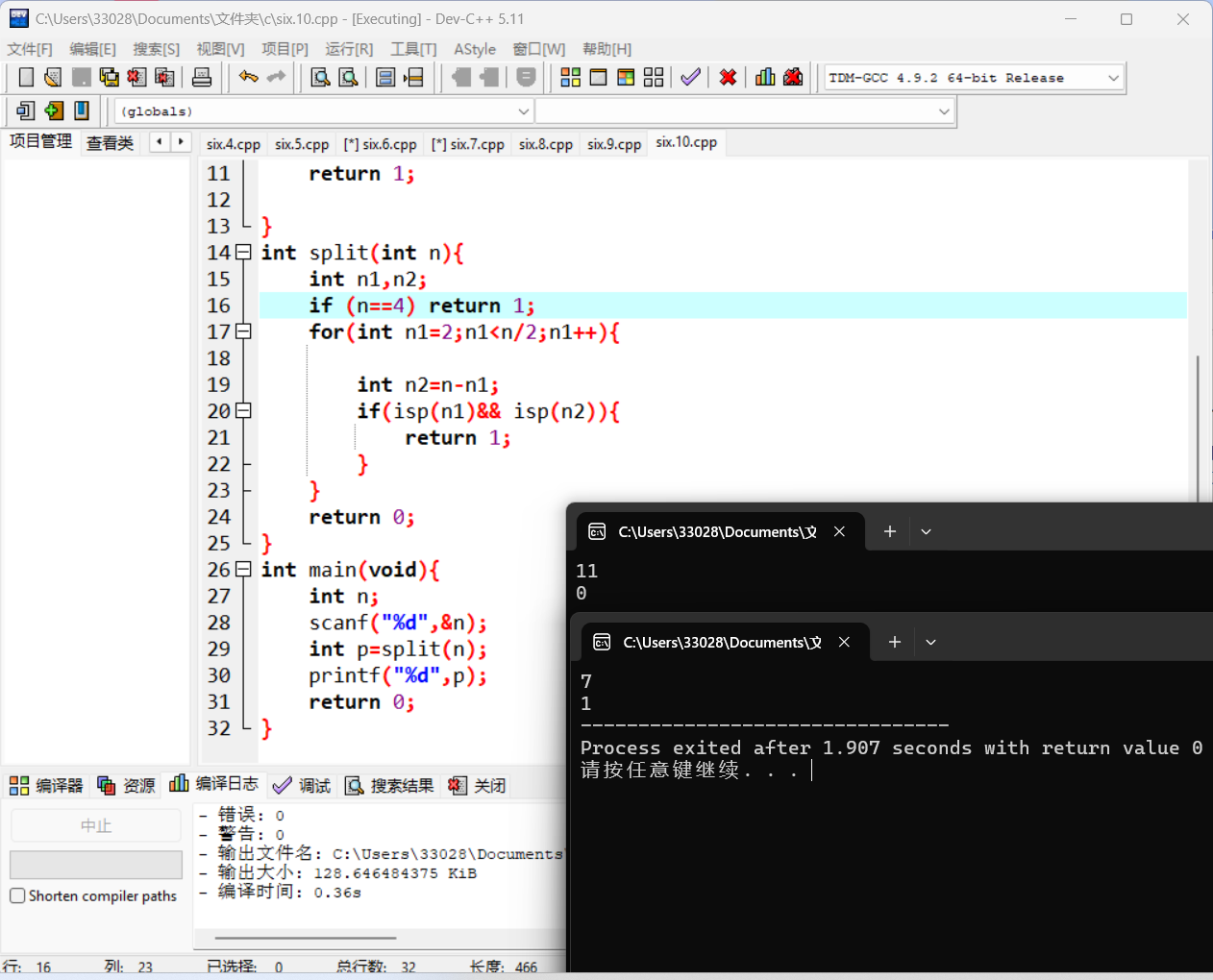This screenshot has width=1213, height=980.
Task: Add new tab in upper terminal window
Action: point(890,531)
